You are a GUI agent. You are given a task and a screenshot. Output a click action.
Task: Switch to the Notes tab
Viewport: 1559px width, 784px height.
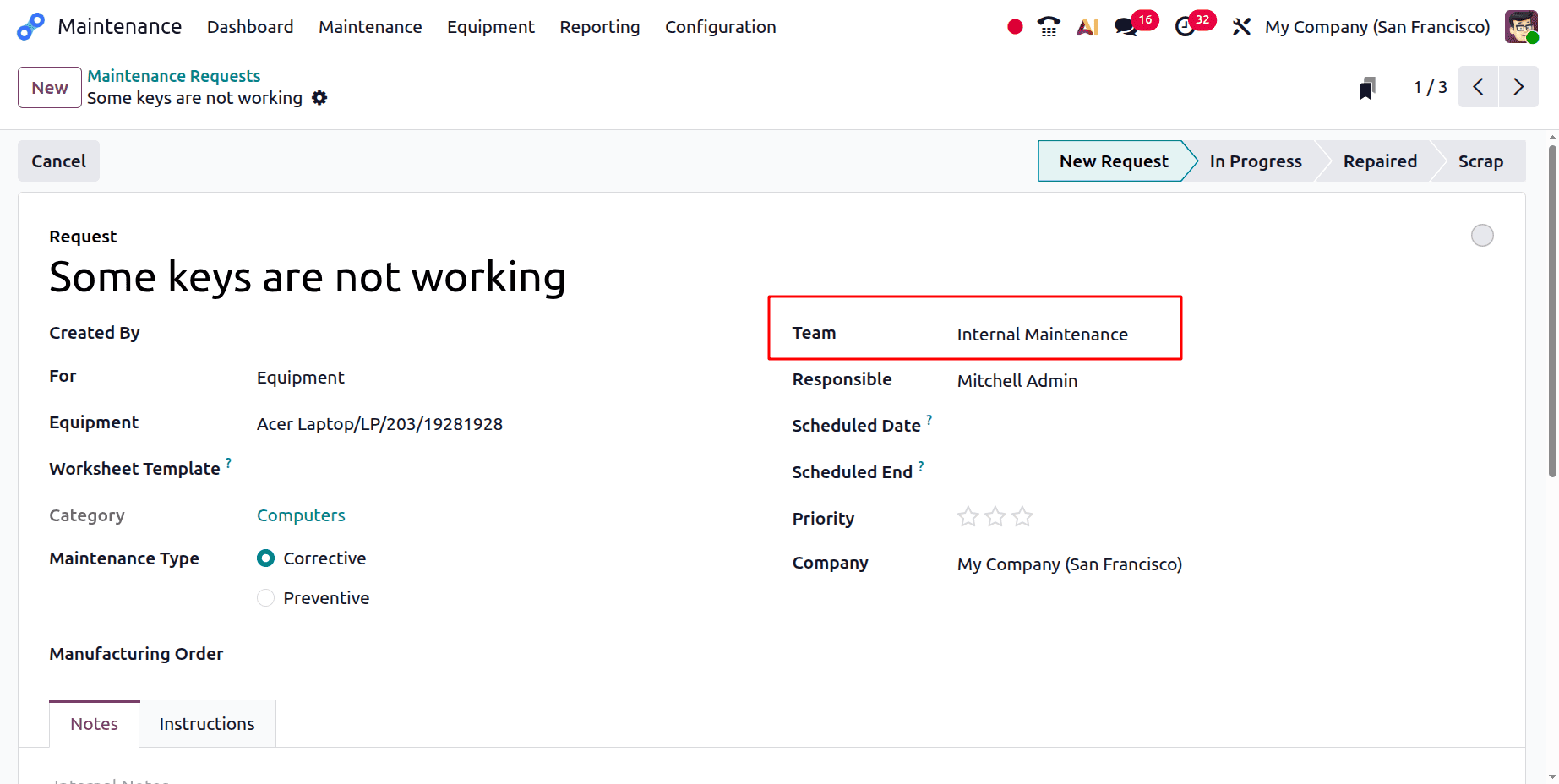coord(95,724)
